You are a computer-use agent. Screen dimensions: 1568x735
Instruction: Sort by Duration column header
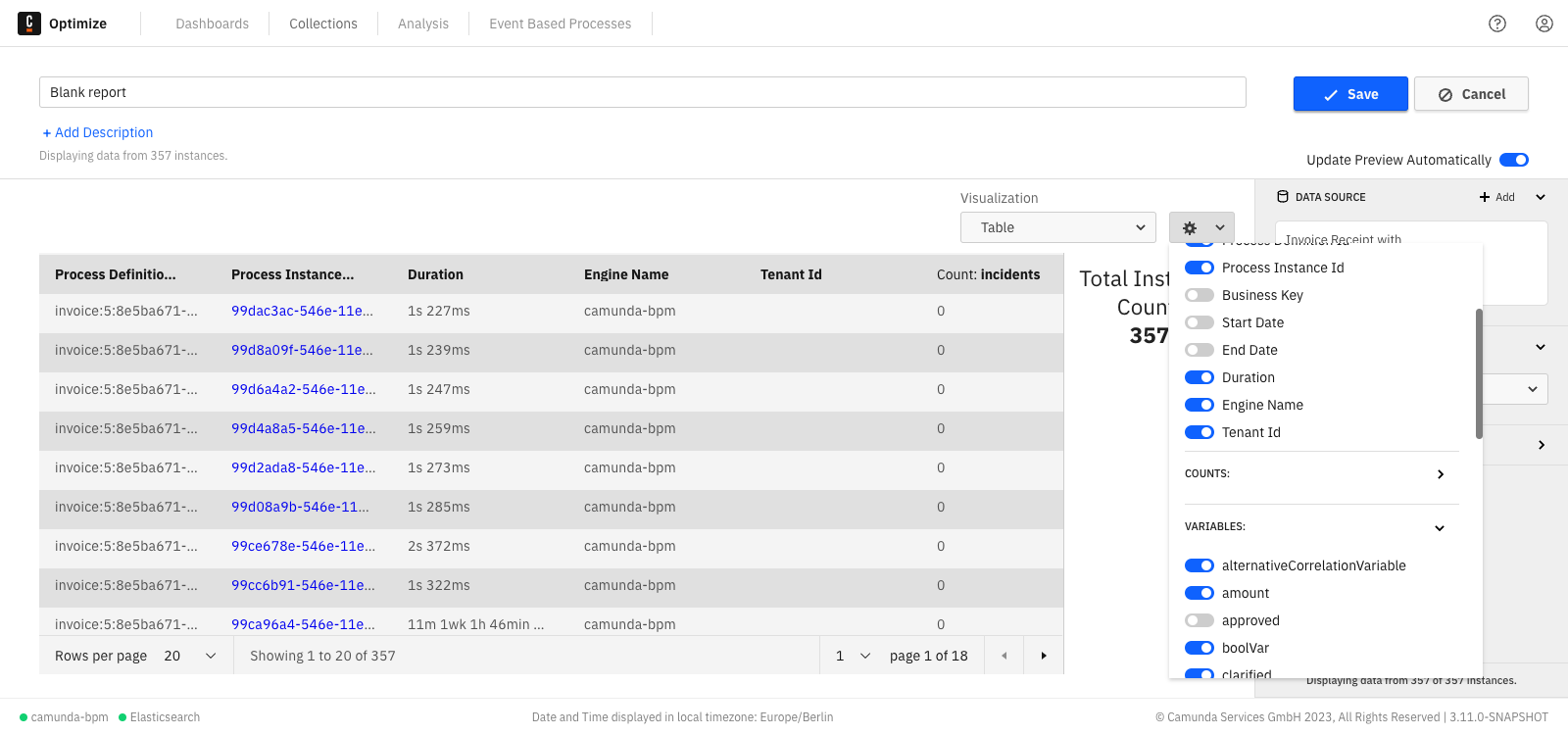(435, 274)
